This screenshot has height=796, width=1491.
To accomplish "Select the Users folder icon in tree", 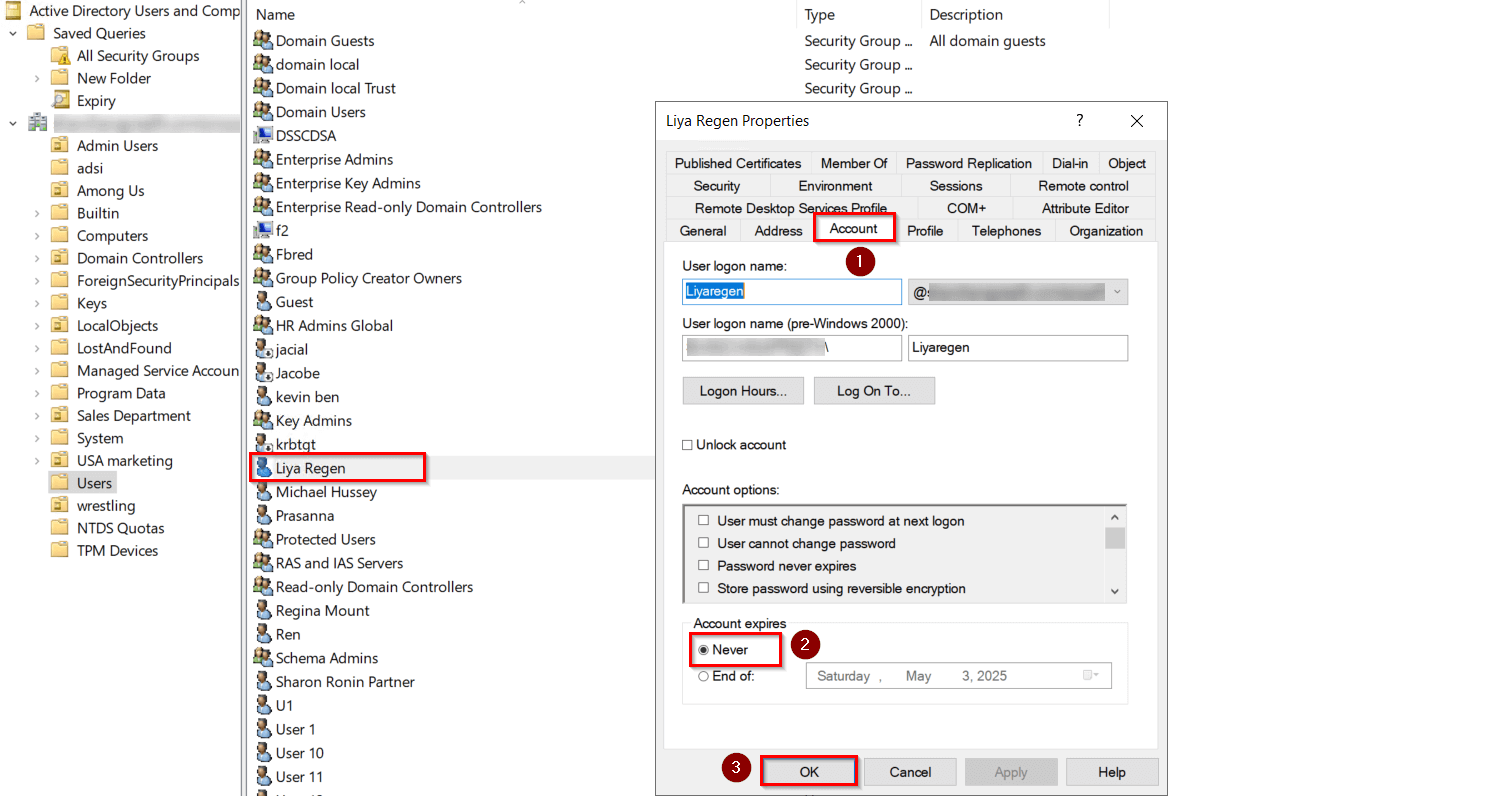I will click(60, 482).
